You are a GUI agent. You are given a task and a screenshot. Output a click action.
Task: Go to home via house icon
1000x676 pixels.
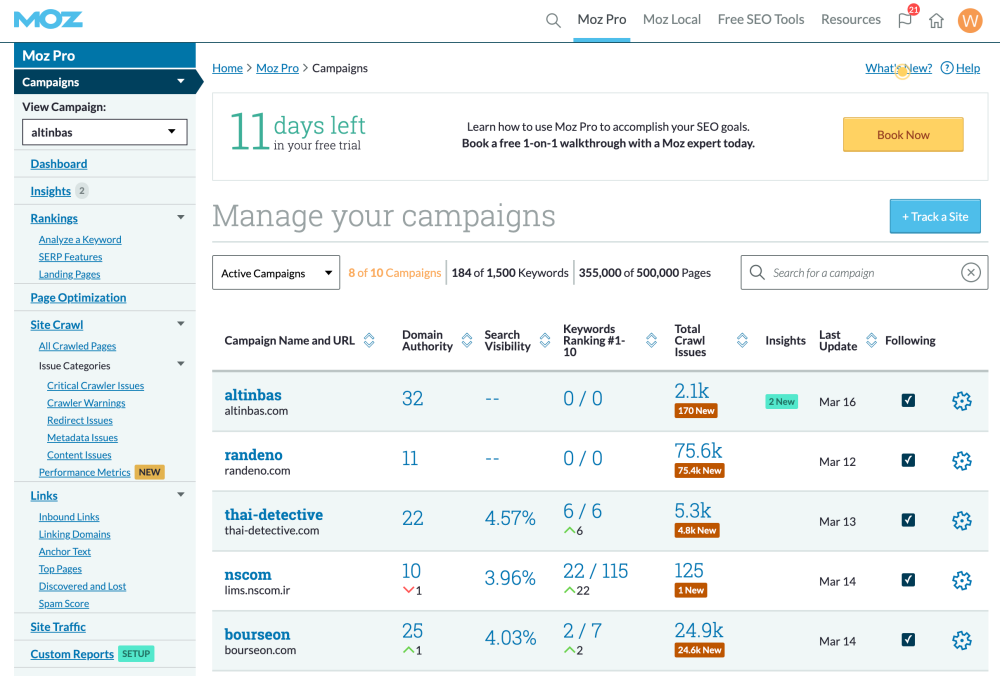click(x=936, y=20)
